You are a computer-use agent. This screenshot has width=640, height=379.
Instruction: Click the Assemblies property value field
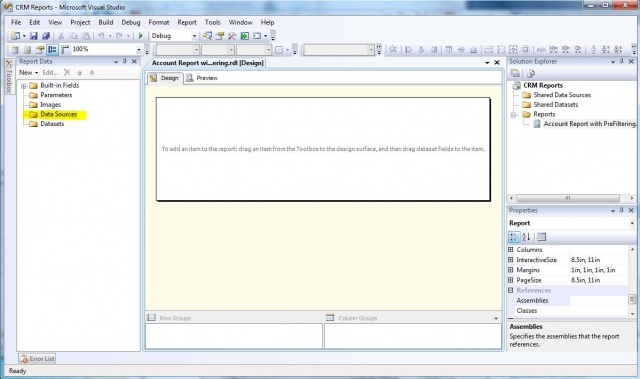(599, 300)
